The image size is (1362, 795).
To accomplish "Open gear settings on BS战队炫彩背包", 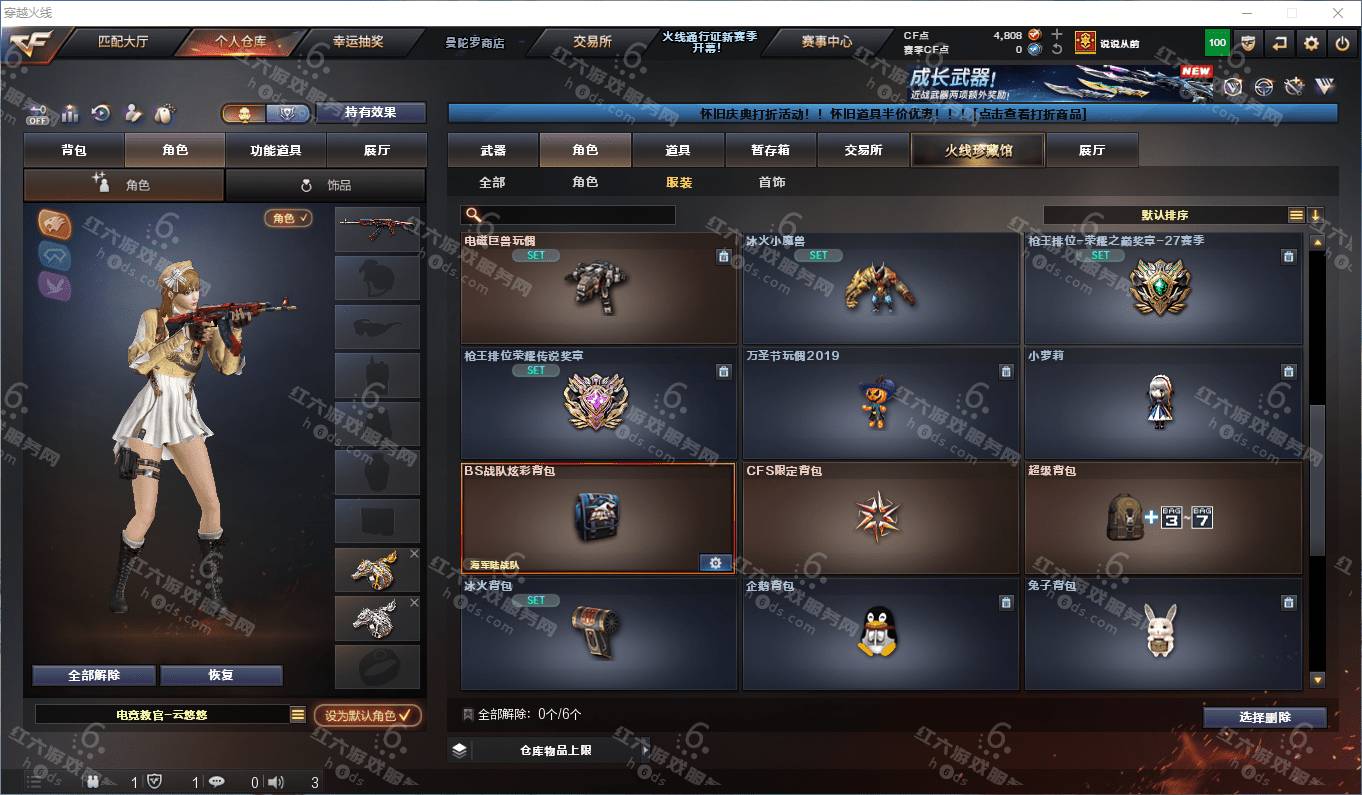I will point(715,563).
